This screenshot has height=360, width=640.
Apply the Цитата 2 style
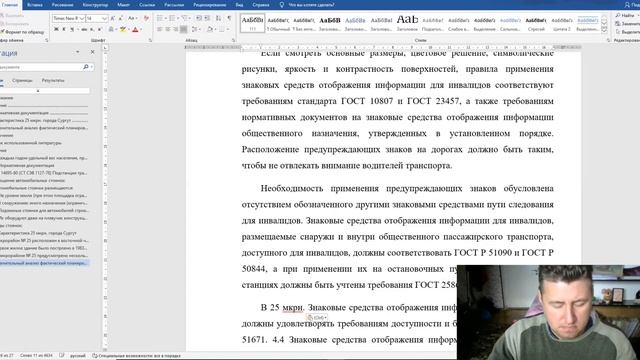click(562, 23)
